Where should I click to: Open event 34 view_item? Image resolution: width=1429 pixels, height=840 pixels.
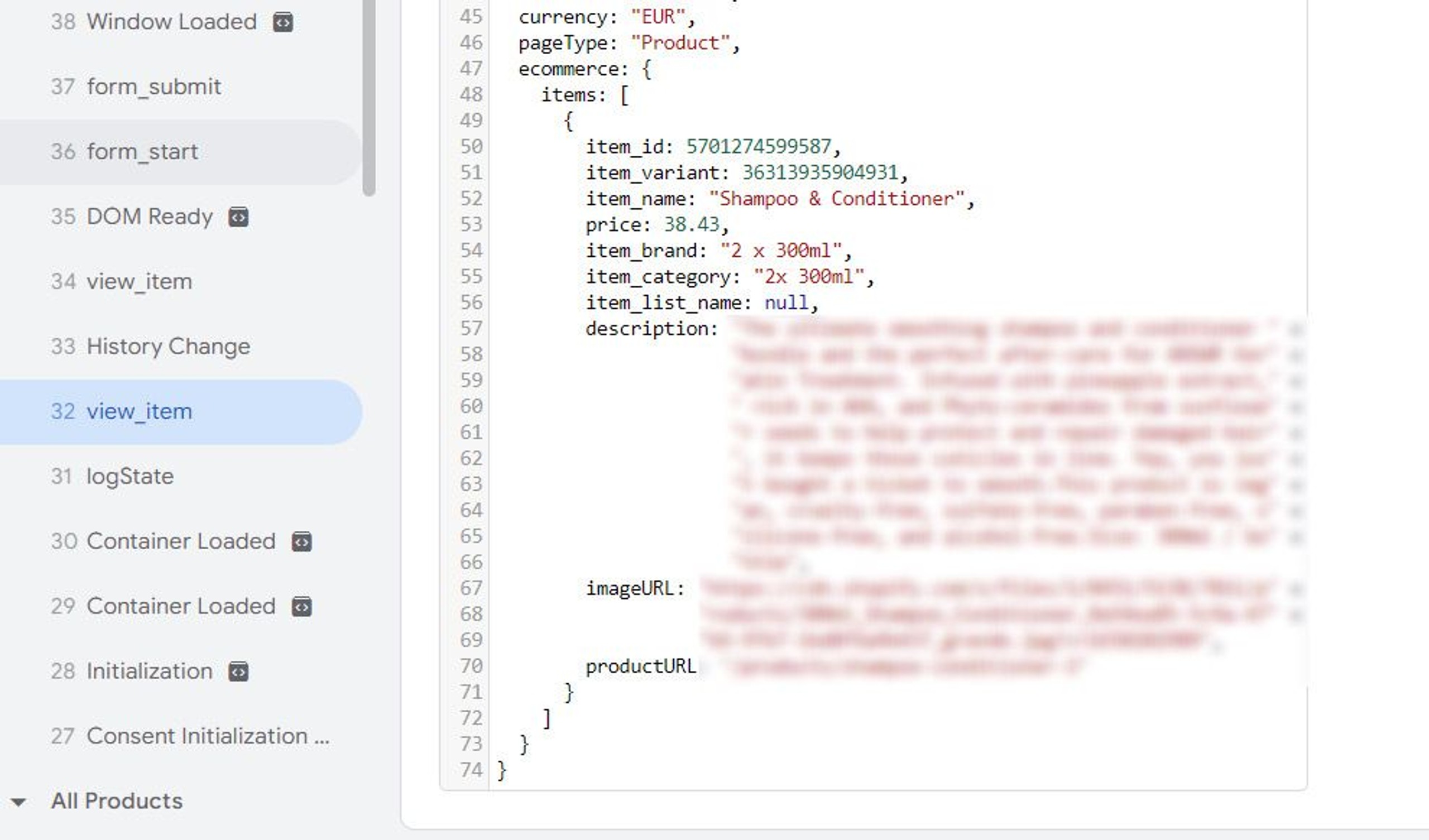coord(139,282)
